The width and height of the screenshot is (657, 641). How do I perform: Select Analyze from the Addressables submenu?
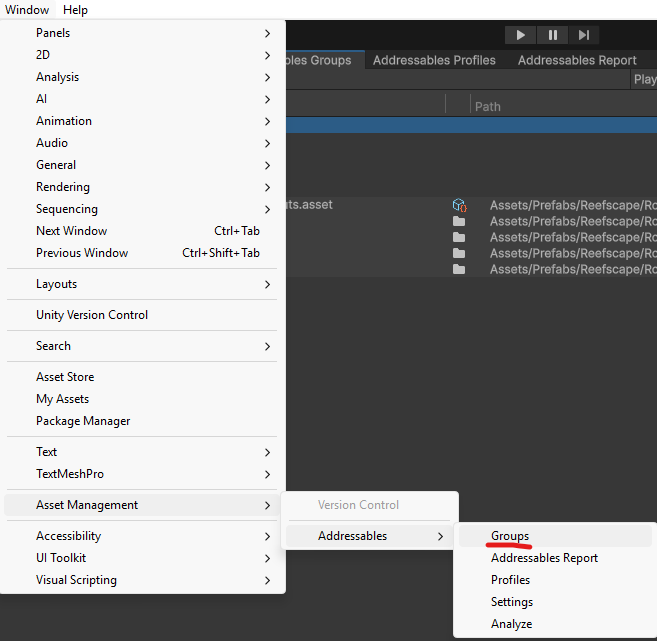point(511,624)
